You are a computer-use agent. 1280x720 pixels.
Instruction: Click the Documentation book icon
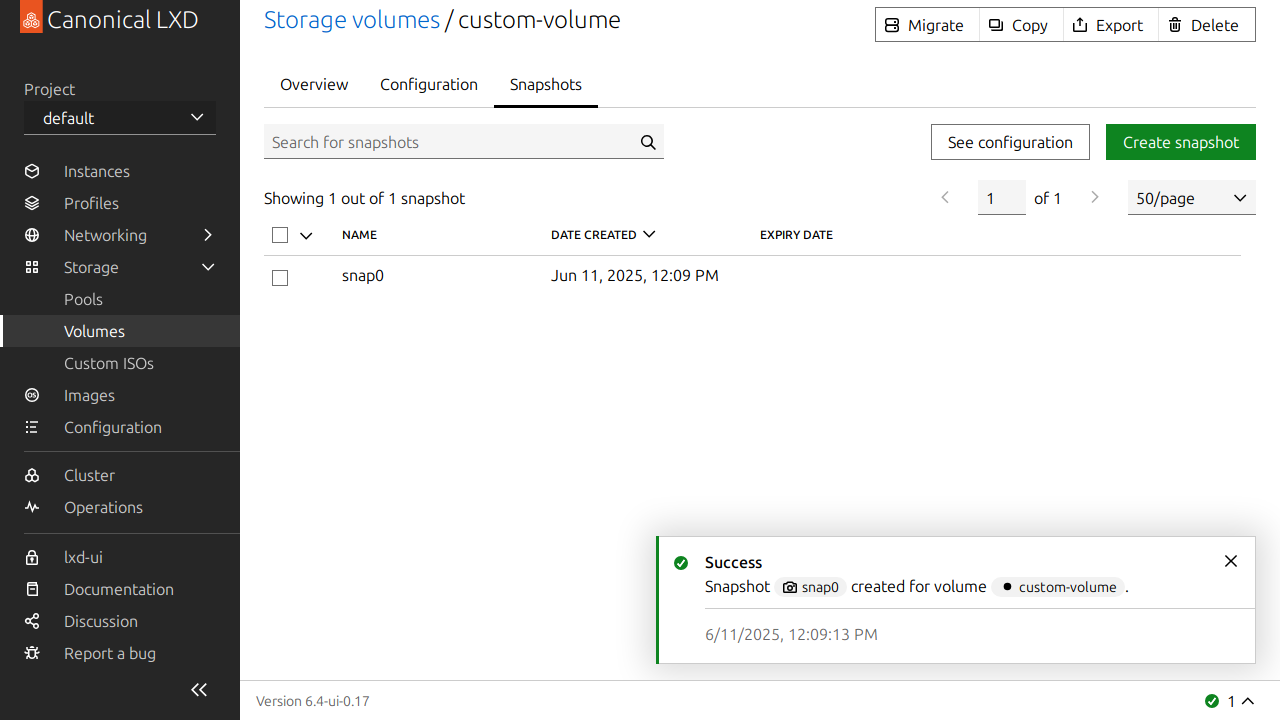[x=32, y=589]
